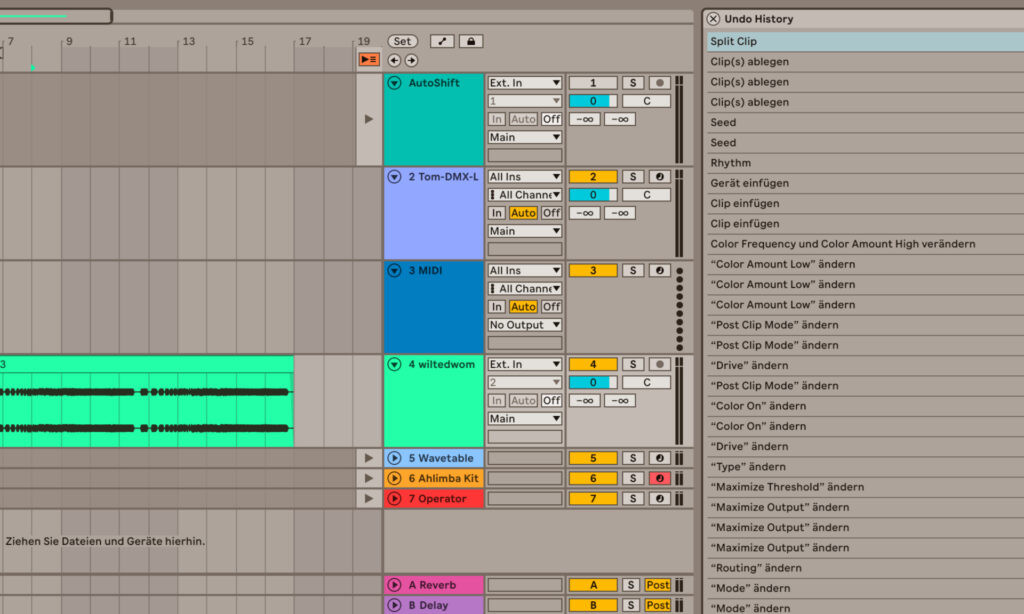
Task: Open the 3 MIDI No Output dropdown
Action: pyautogui.click(x=525, y=325)
